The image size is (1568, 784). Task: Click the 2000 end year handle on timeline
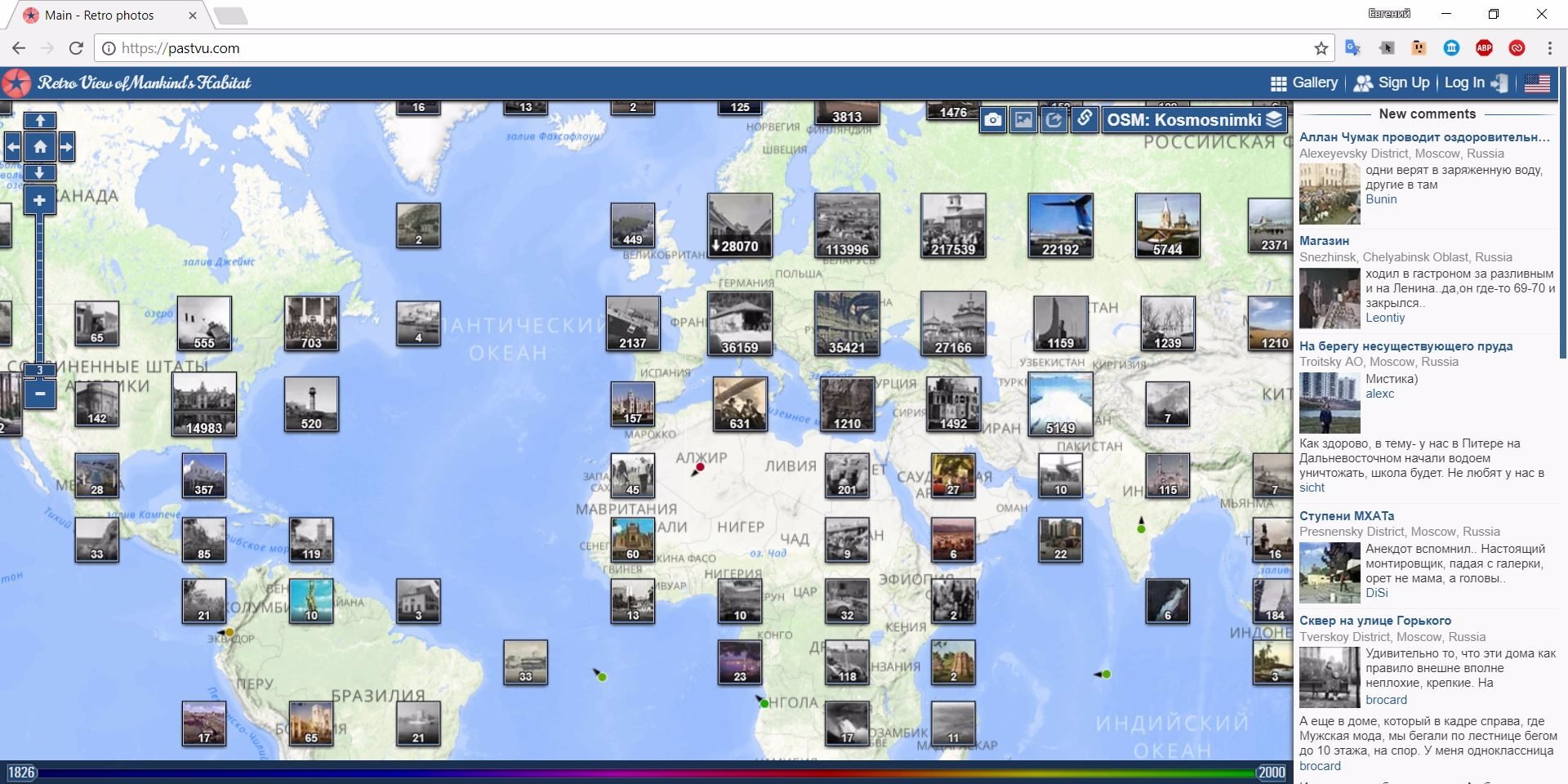[x=1271, y=773]
